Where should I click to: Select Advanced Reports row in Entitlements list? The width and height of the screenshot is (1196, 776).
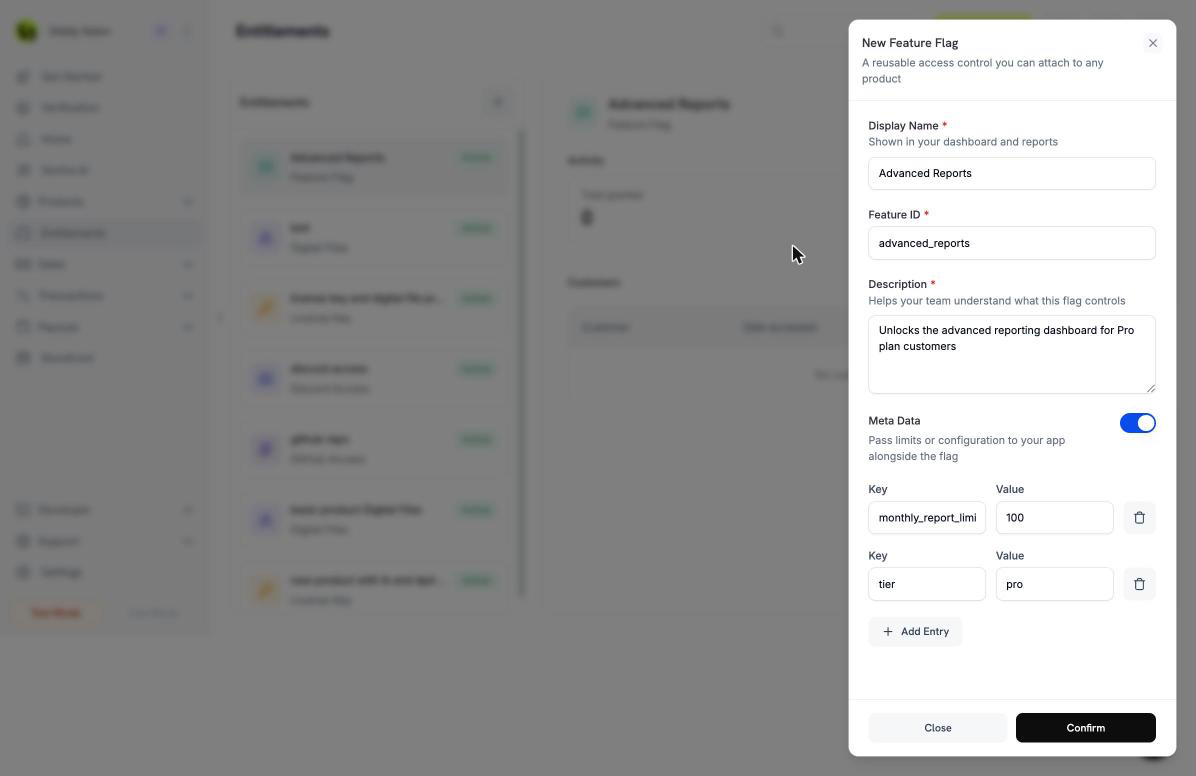click(374, 166)
